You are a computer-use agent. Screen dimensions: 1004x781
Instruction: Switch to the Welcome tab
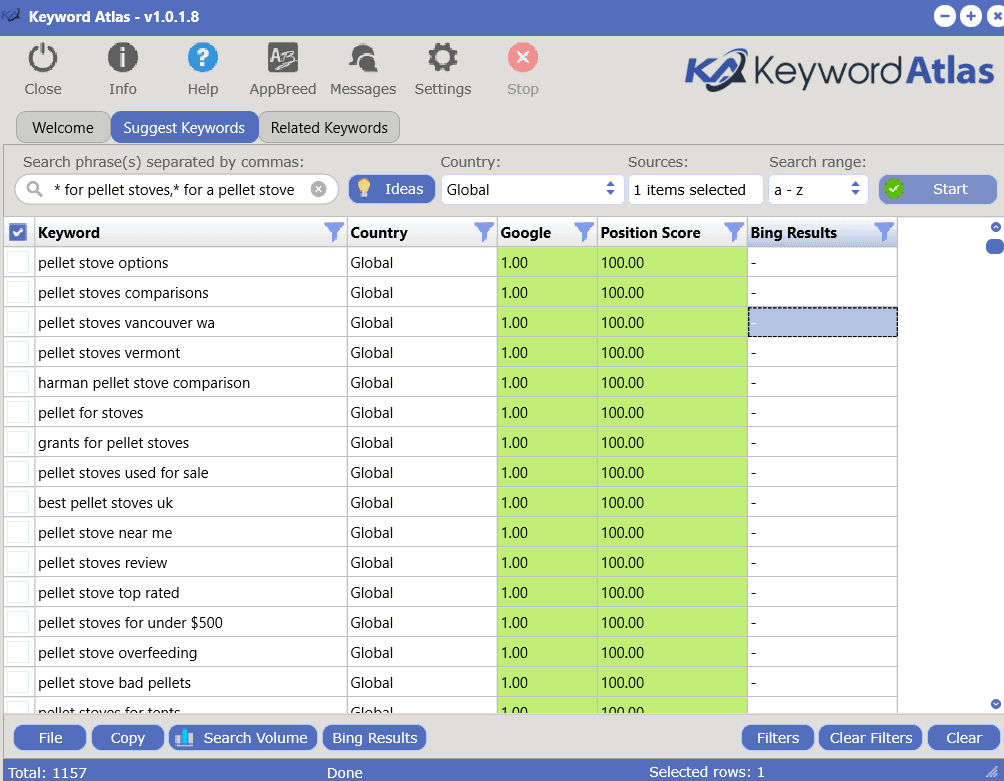[x=62, y=127]
